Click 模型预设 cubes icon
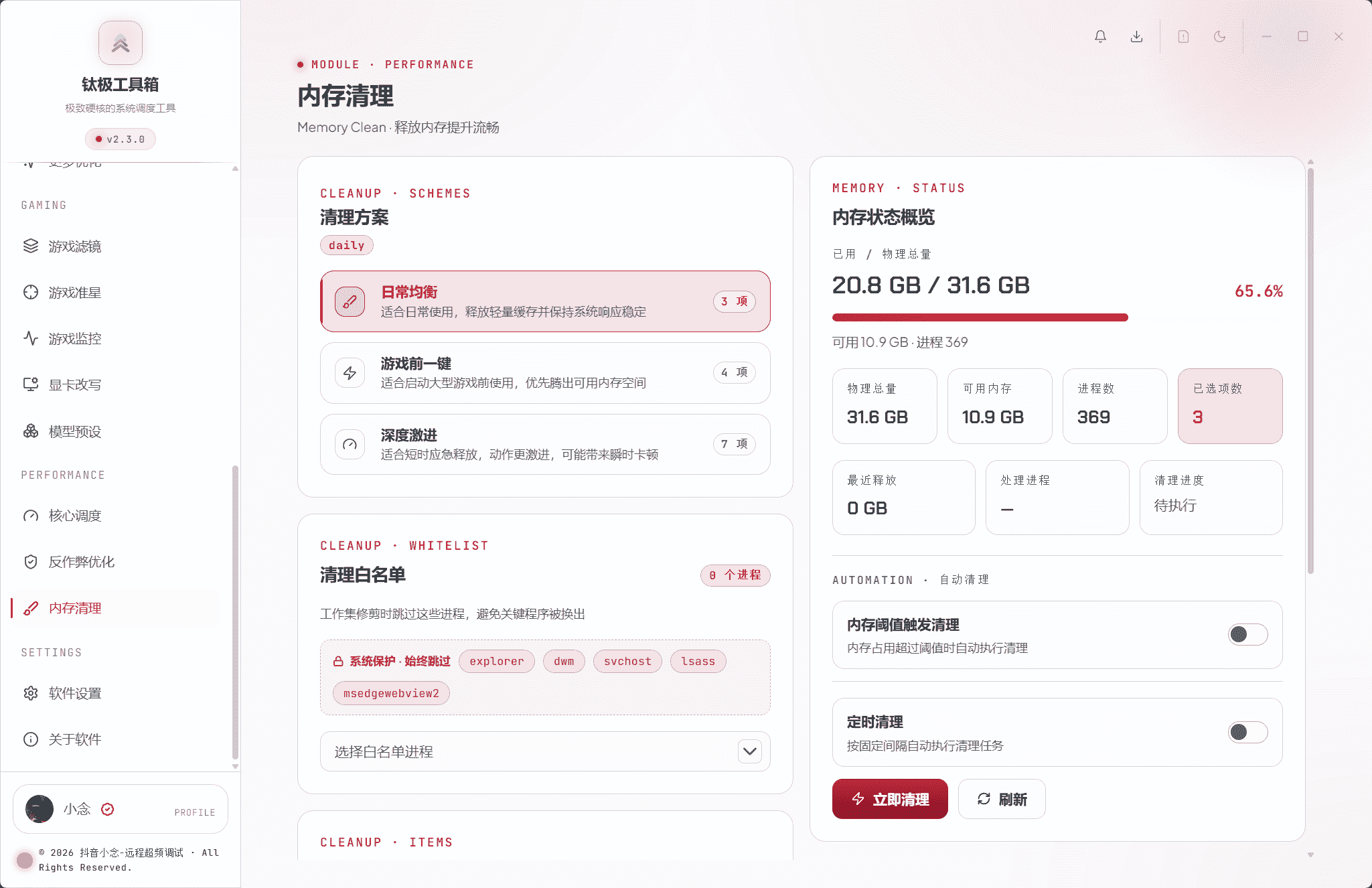1372x888 pixels. (31, 431)
